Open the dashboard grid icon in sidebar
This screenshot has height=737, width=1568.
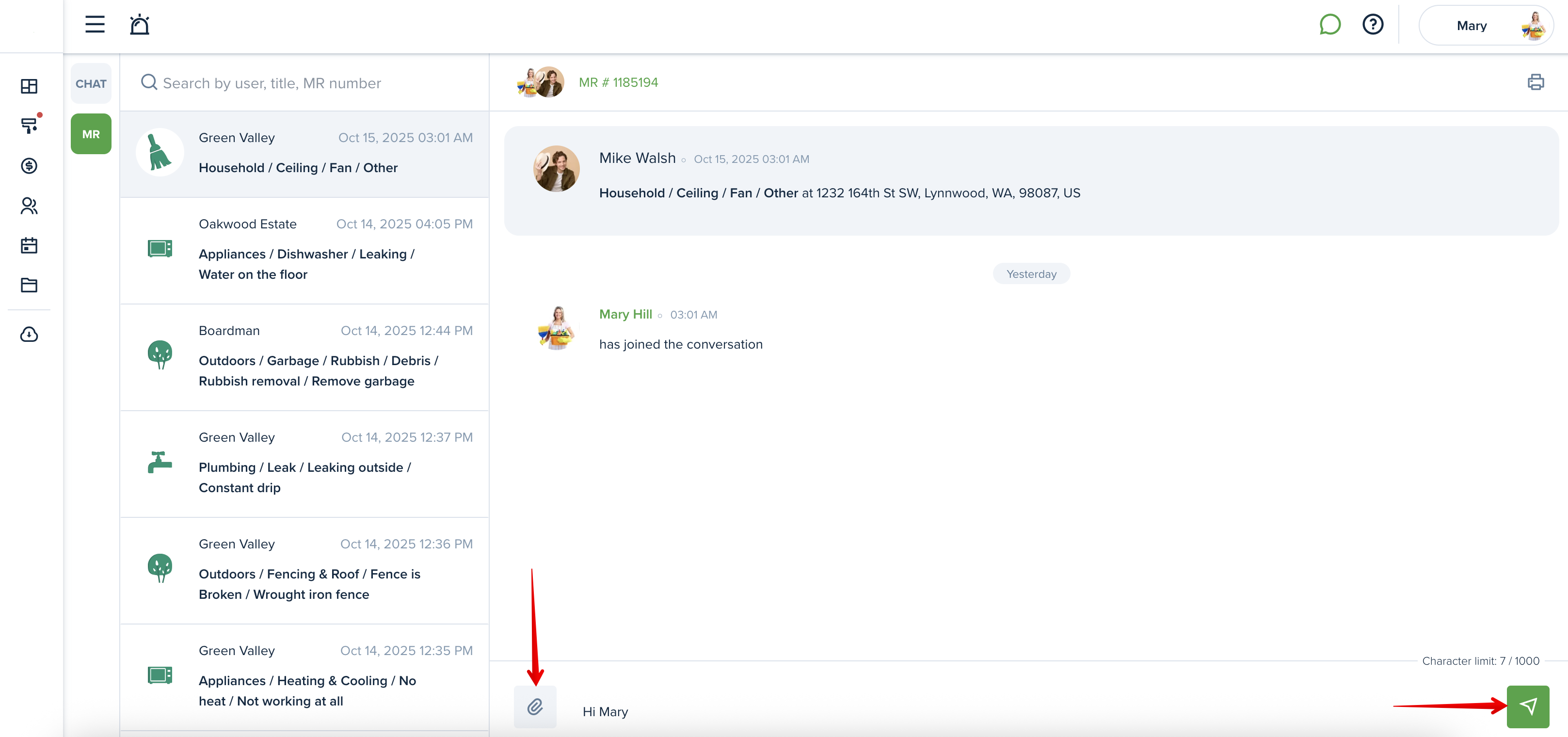(29, 86)
